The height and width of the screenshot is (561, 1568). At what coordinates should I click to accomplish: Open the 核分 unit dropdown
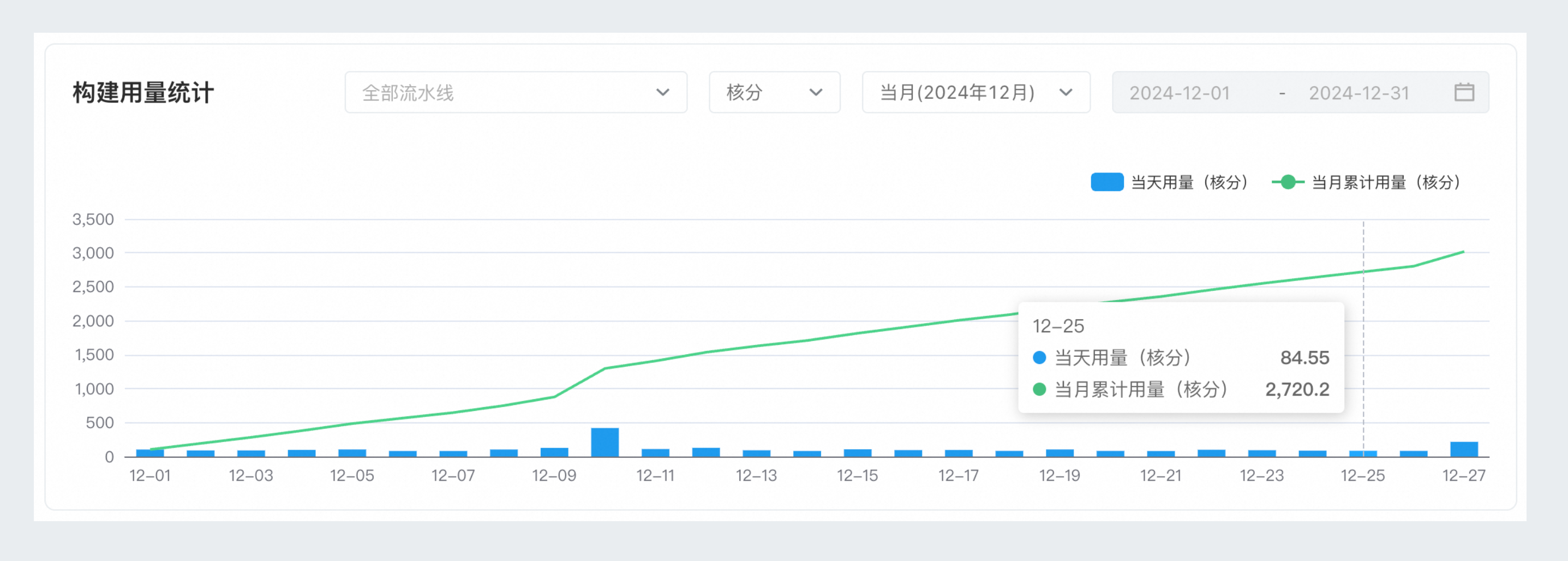(x=774, y=93)
